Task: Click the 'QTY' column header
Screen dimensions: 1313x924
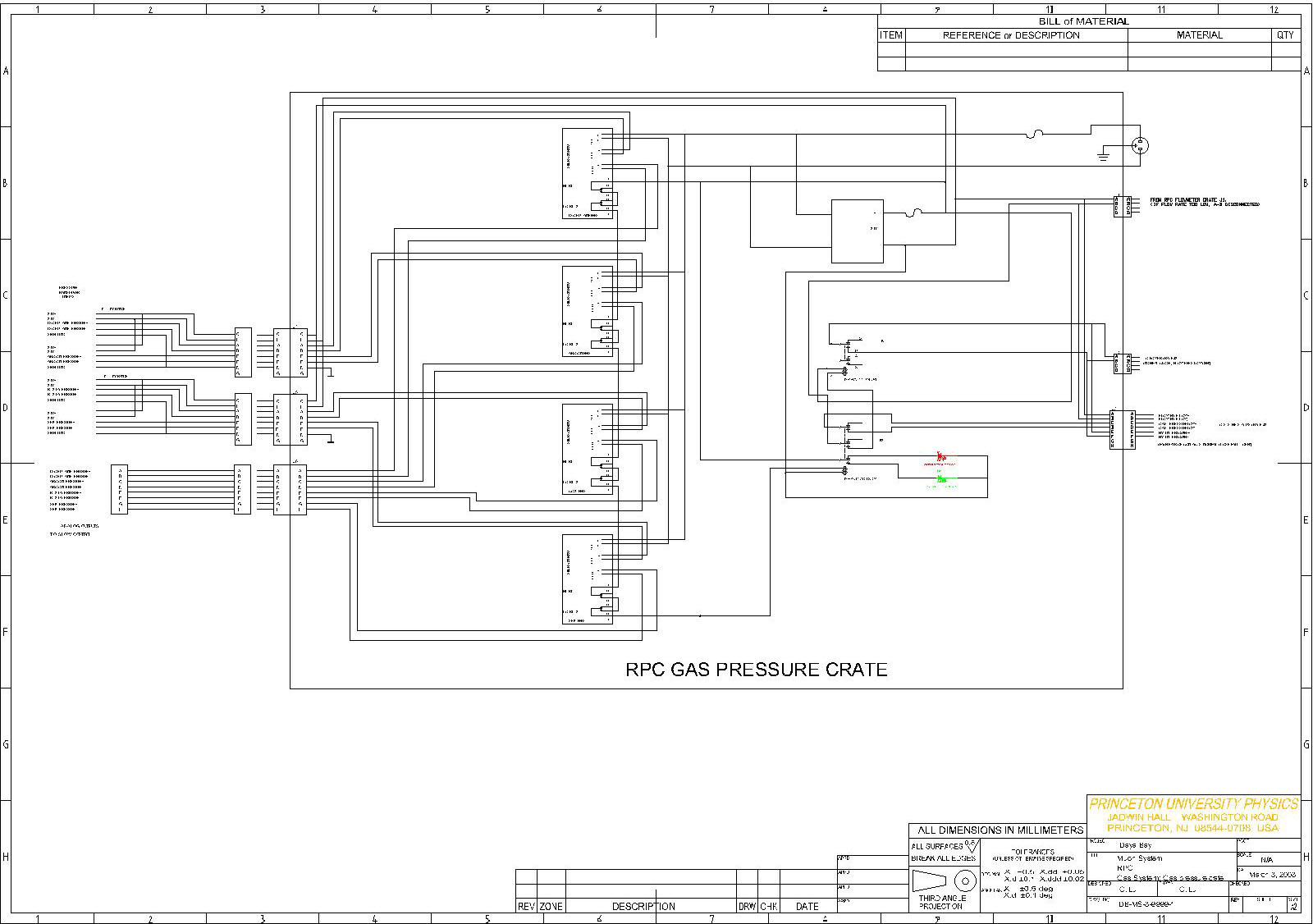Action: click(1285, 35)
